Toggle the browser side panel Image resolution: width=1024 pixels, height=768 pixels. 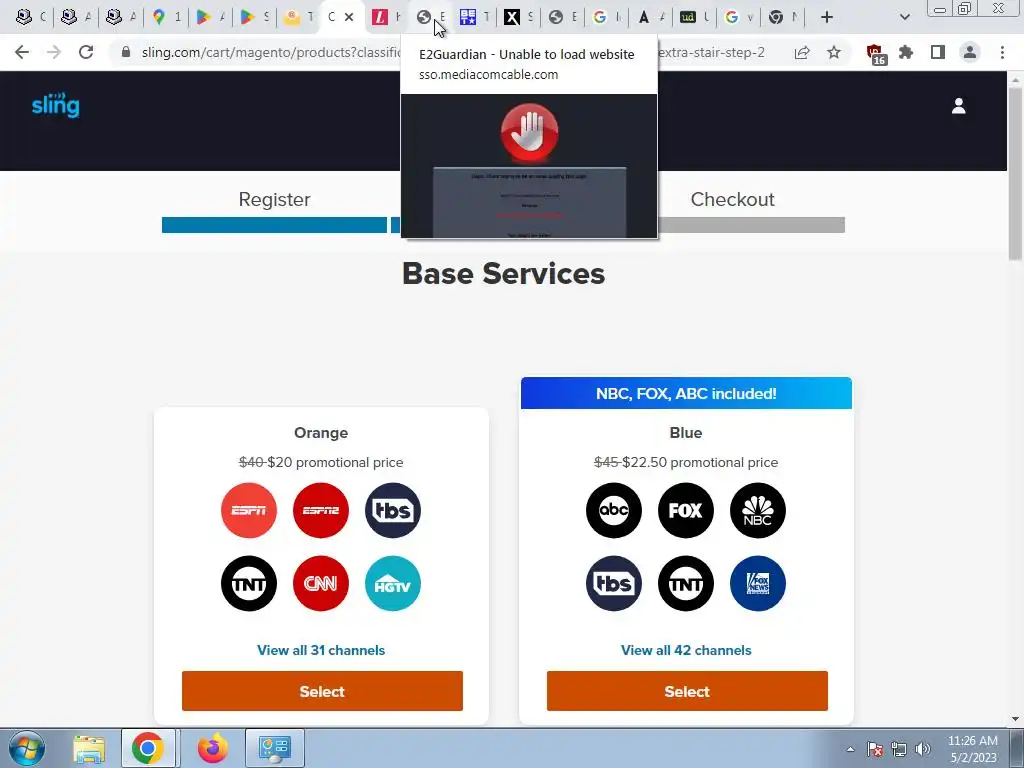click(938, 52)
